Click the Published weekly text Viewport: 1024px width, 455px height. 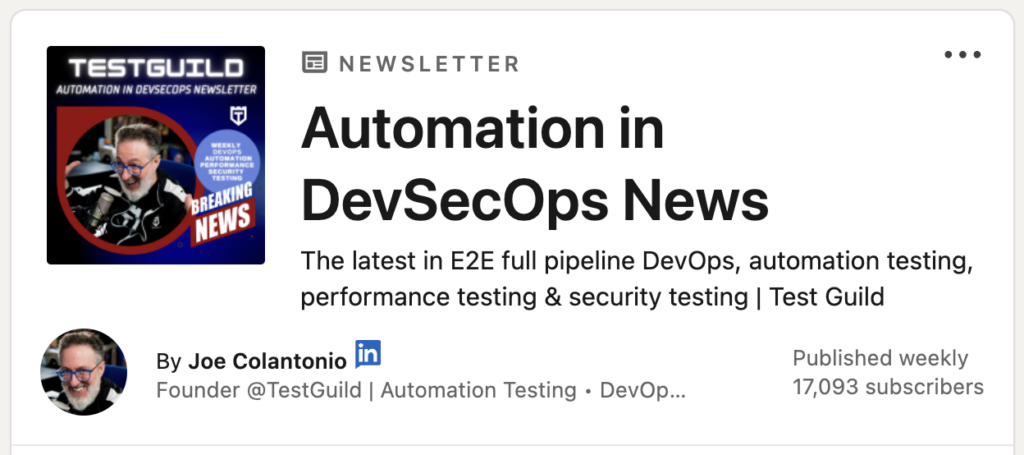click(x=880, y=358)
